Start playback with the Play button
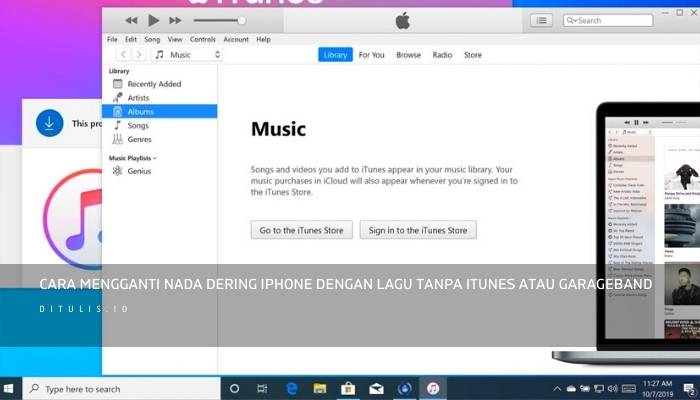 tap(154, 20)
